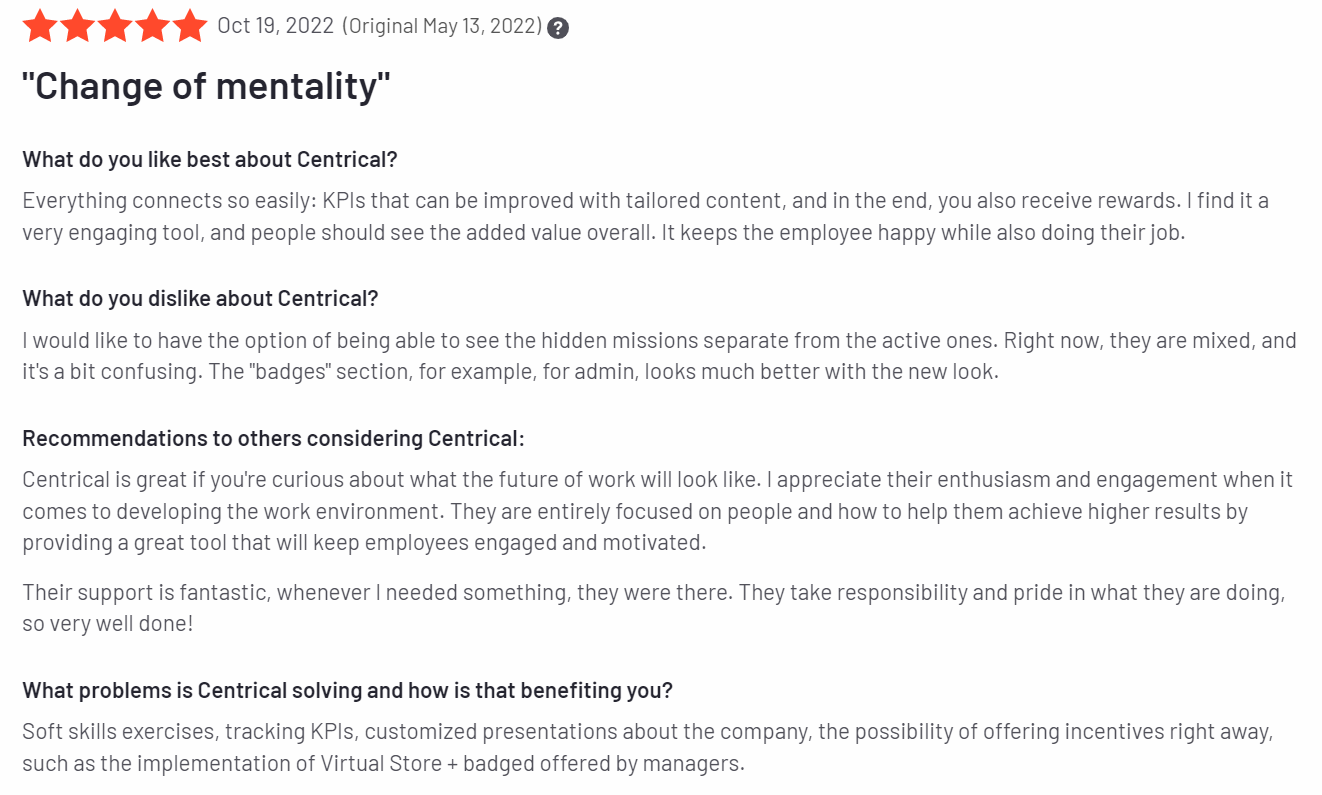This screenshot has width=1322, height=795.
Task: Click "What problems is Centrical solving" heading
Action: coord(347,690)
